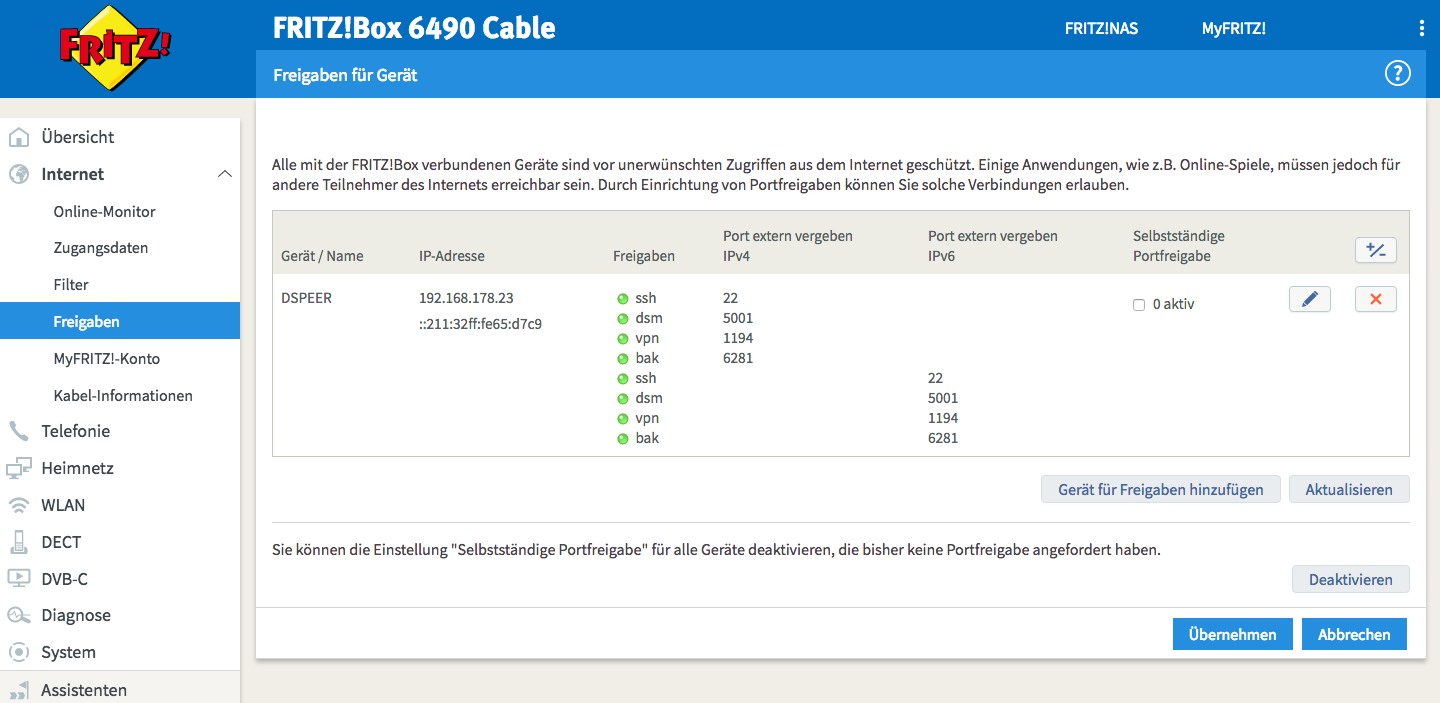This screenshot has height=703, width=1440.
Task: Open the help question mark icon
Action: [x=1396, y=73]
